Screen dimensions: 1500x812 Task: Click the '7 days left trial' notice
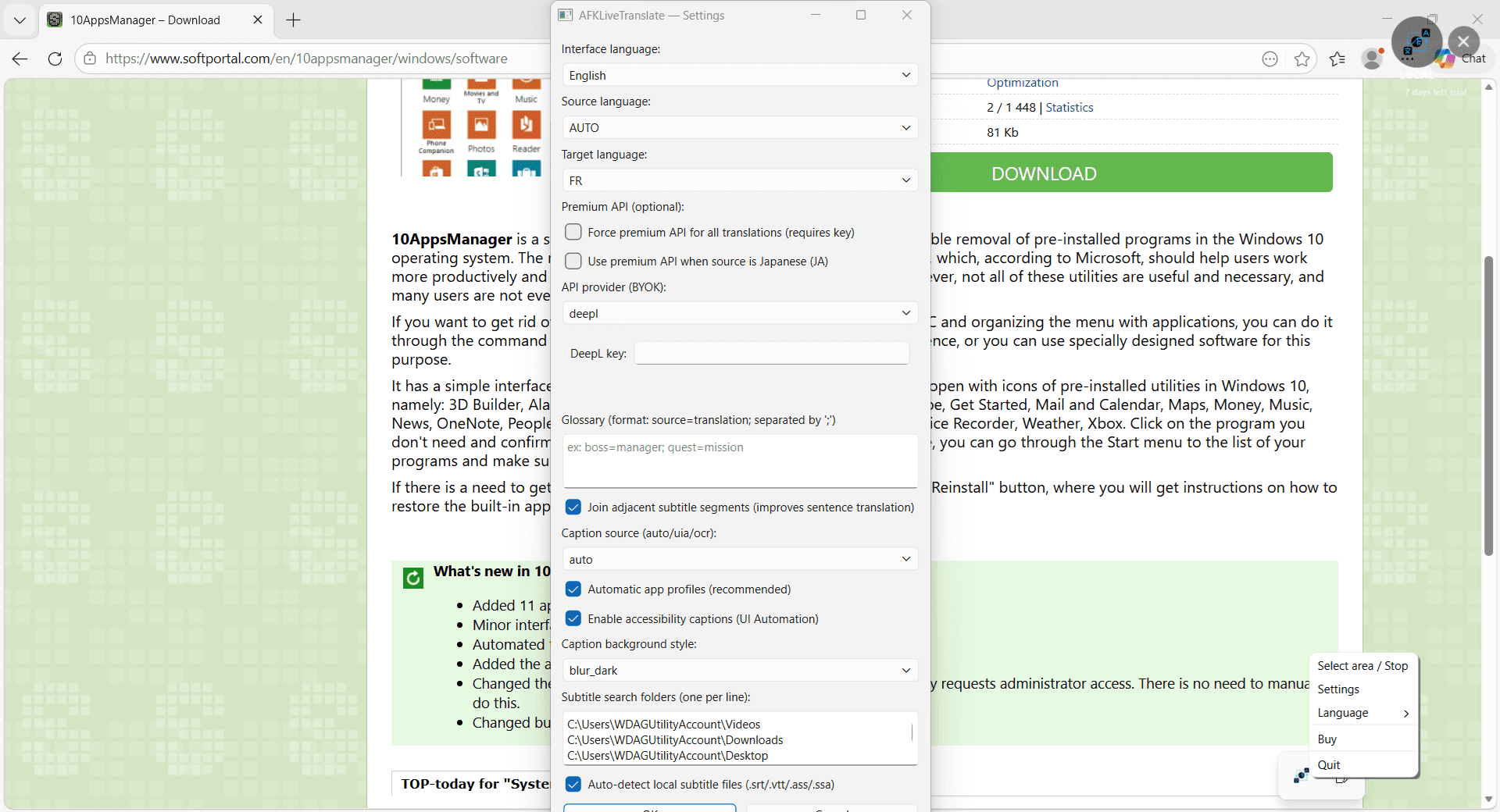1436,92
